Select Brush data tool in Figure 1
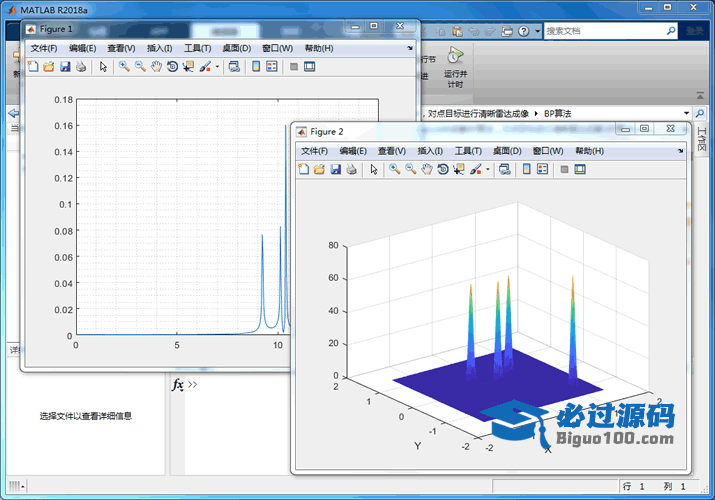715x500 pixels. point(205,67)
